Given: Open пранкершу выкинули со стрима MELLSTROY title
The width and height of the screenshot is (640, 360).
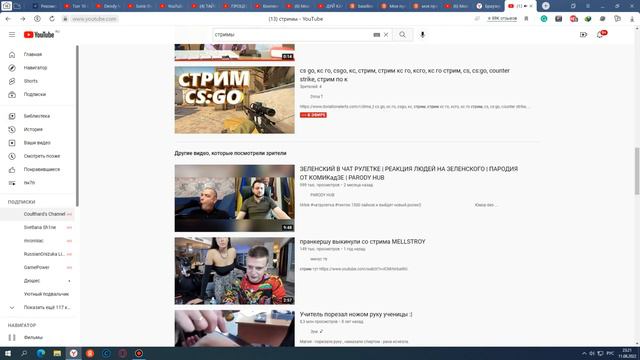Looking at the screenshot, I should [x=362, y=242].
